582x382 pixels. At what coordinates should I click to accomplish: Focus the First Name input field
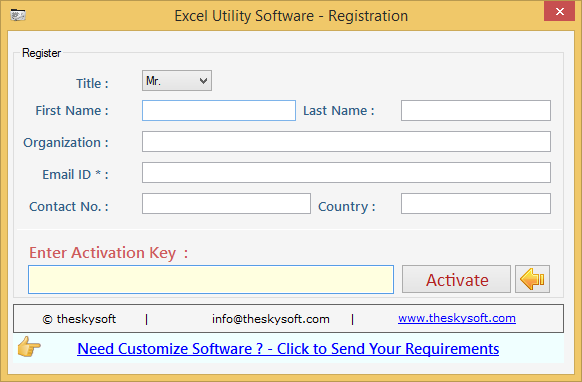tap(219, 110)
